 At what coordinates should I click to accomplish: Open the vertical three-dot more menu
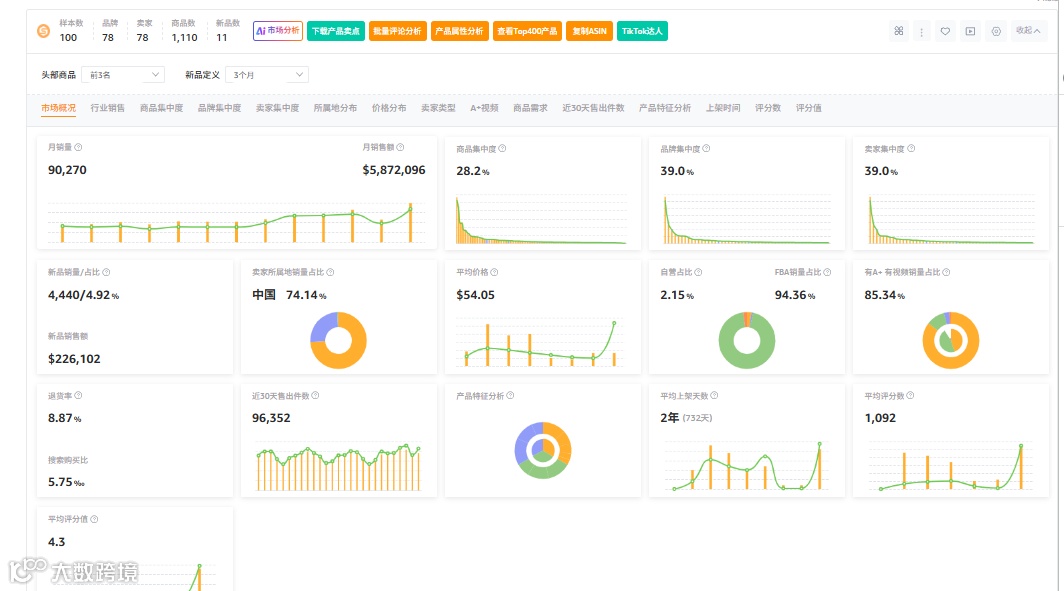tap(922, 31)
